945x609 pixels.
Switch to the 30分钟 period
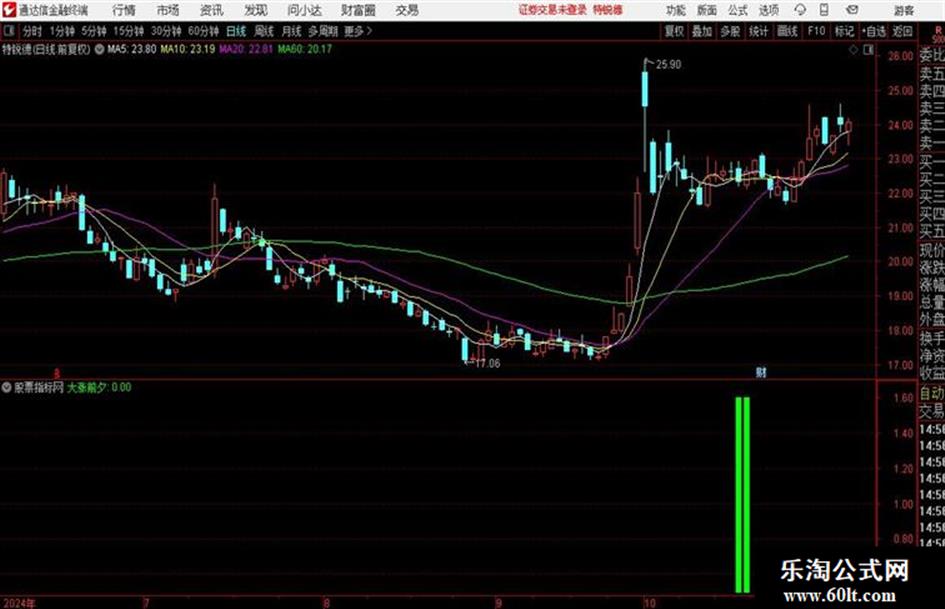166,31
